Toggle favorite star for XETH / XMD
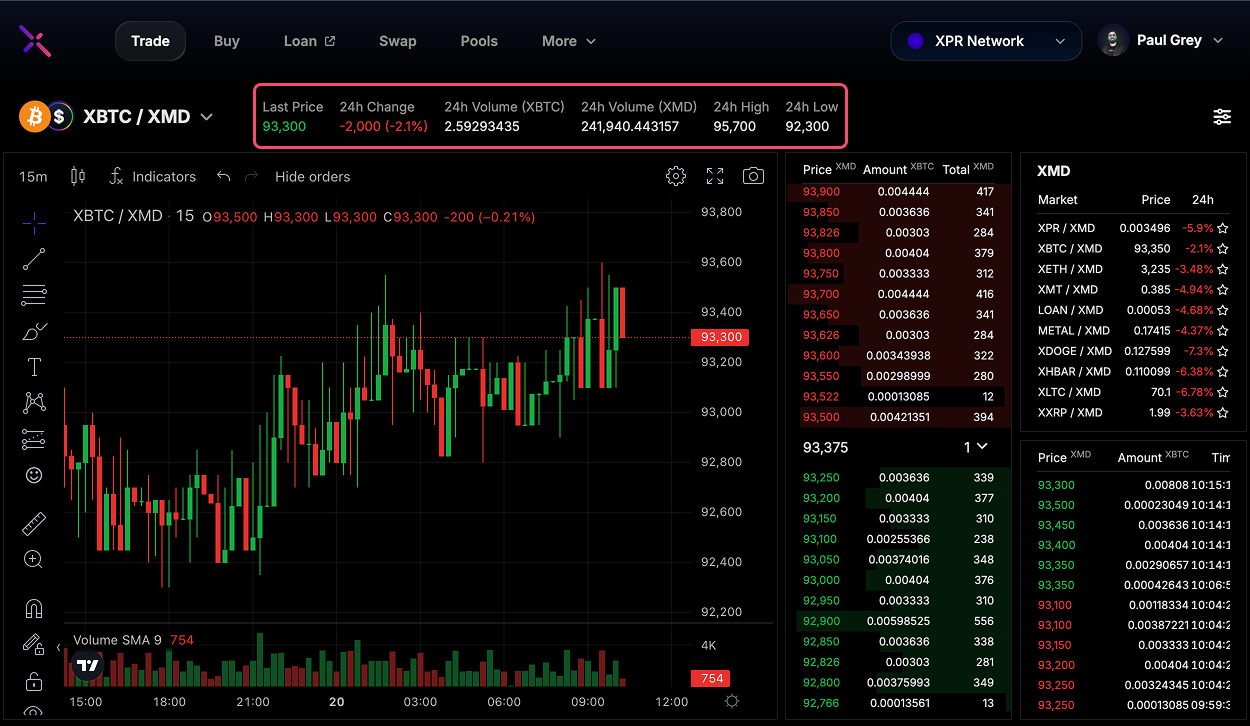 tap(1222, 269)
